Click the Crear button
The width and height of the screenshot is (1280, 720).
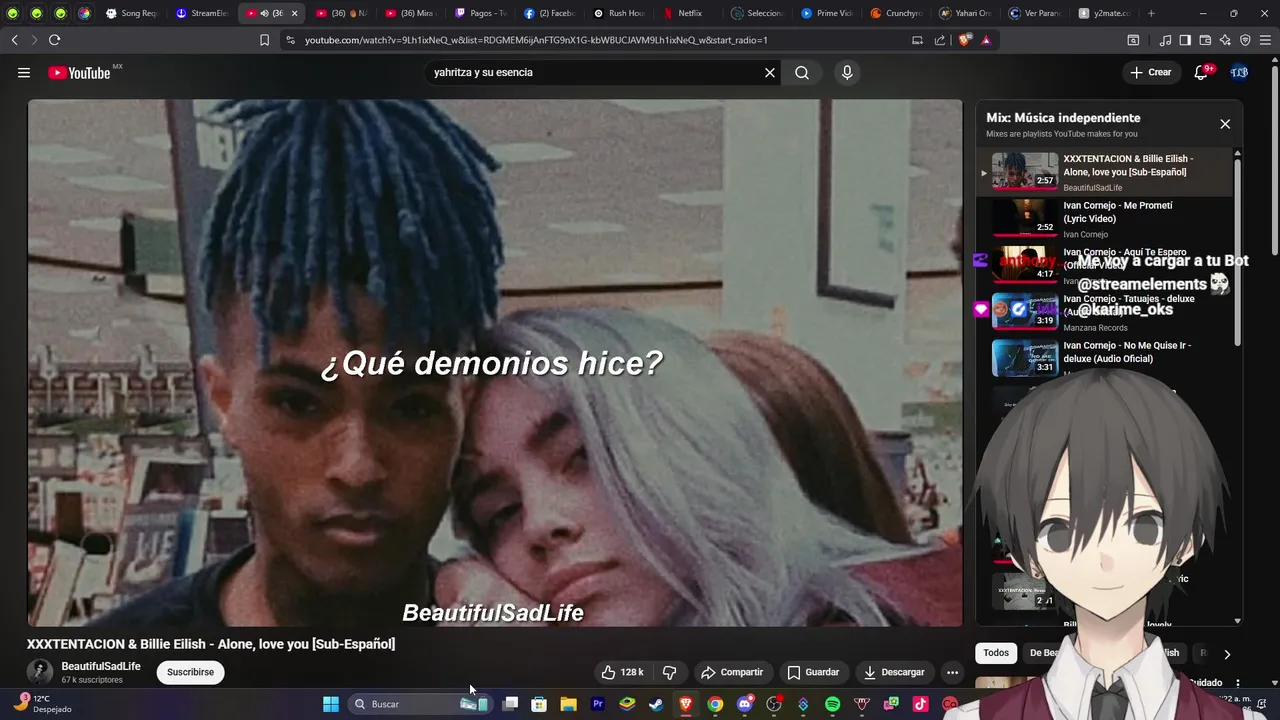tap(1151, 72)
